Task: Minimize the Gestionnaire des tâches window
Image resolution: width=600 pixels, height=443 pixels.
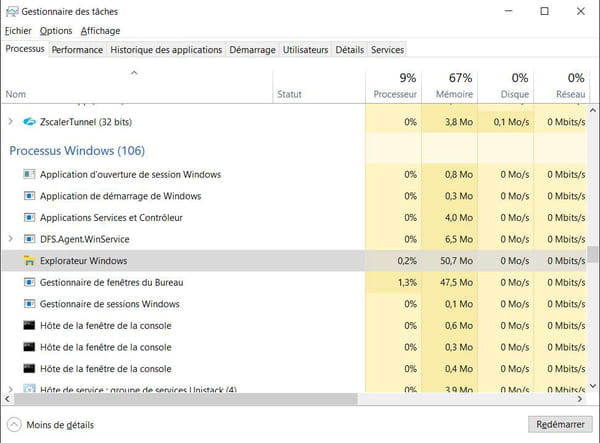Action: (x=508, y=11)
